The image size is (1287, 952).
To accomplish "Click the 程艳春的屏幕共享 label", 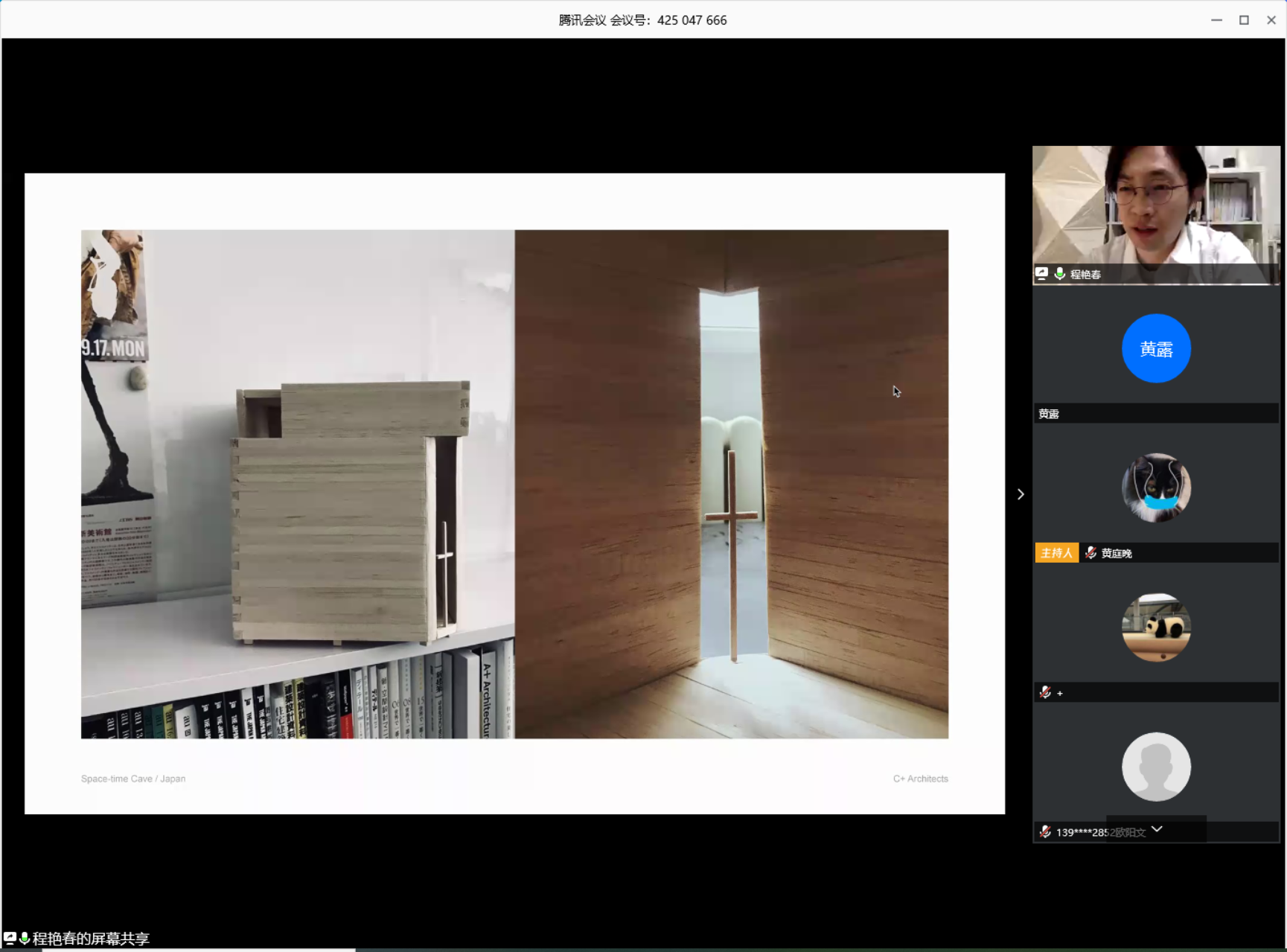I will (91, 939).
